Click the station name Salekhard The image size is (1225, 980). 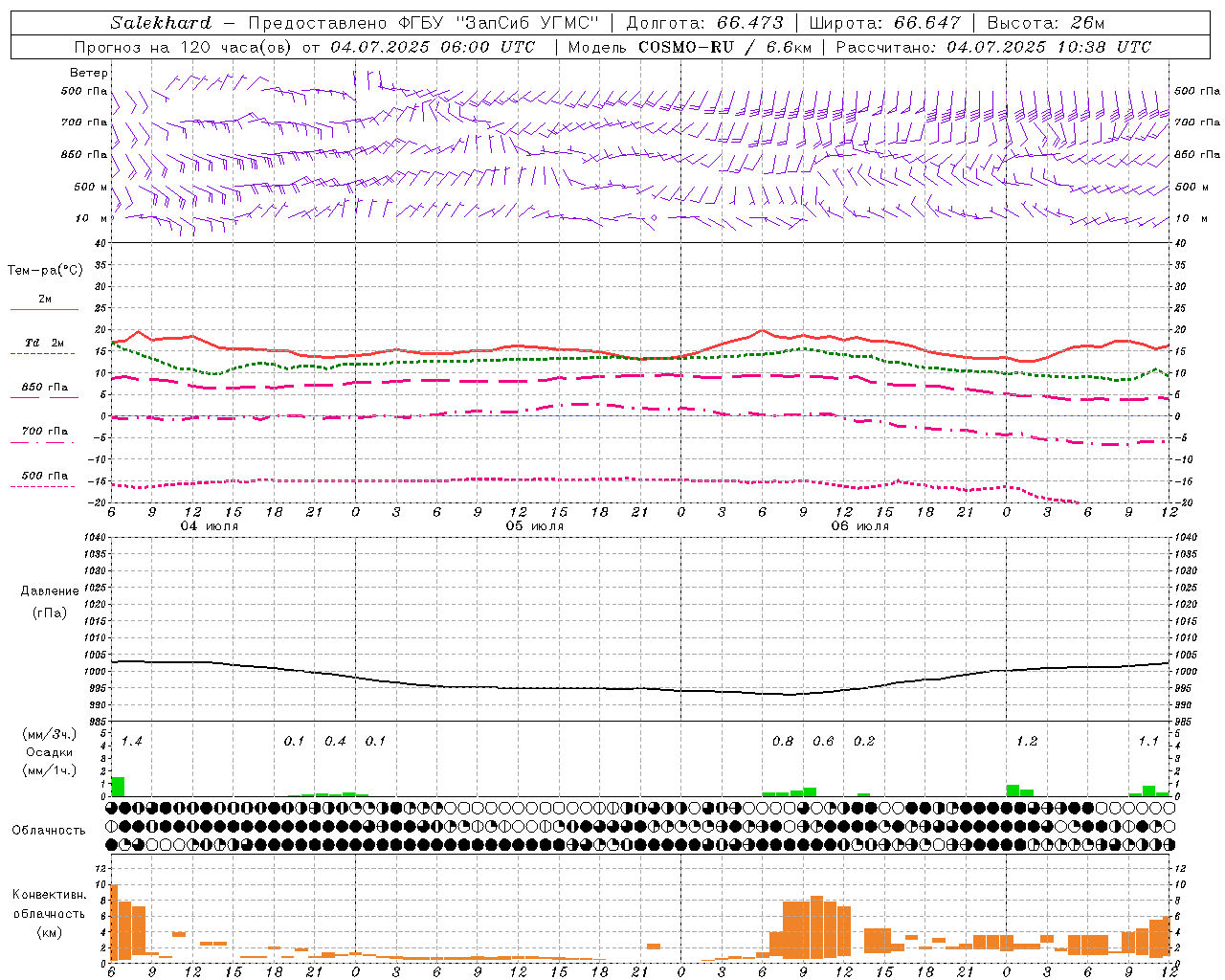click(161, 23)
